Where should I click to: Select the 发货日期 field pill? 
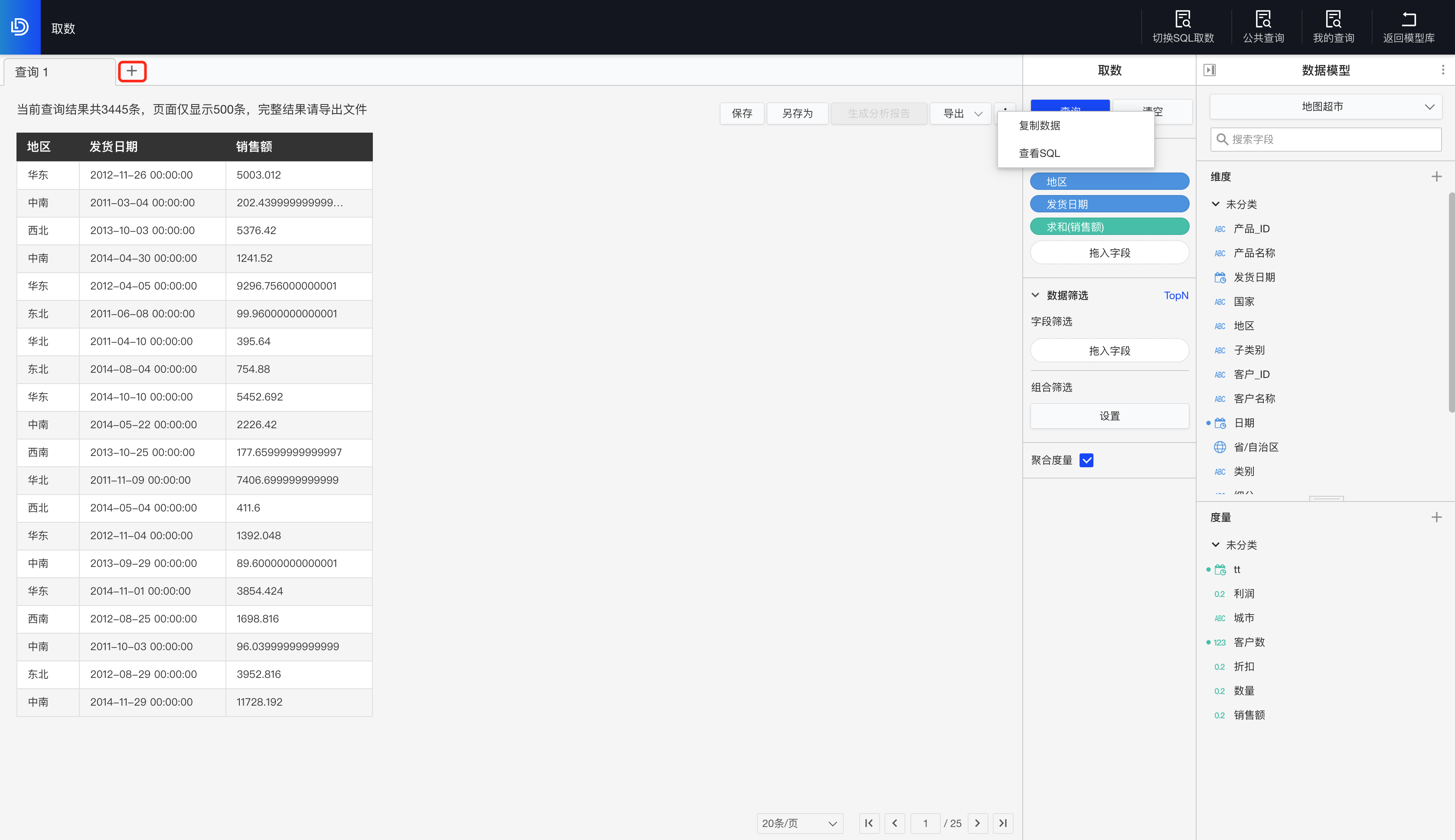coord(1109,204)
